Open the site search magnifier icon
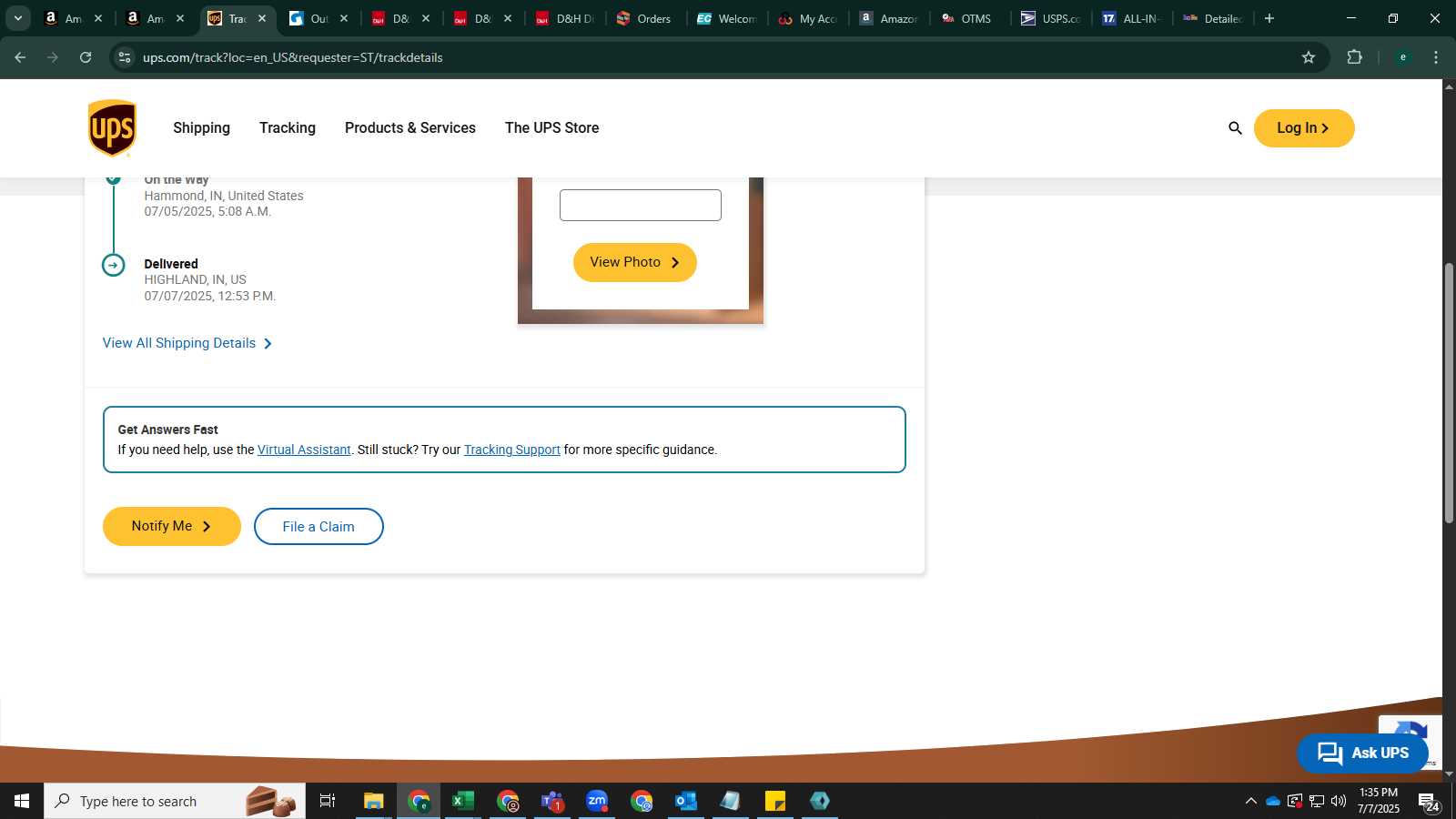 [x=1235, y=128]
